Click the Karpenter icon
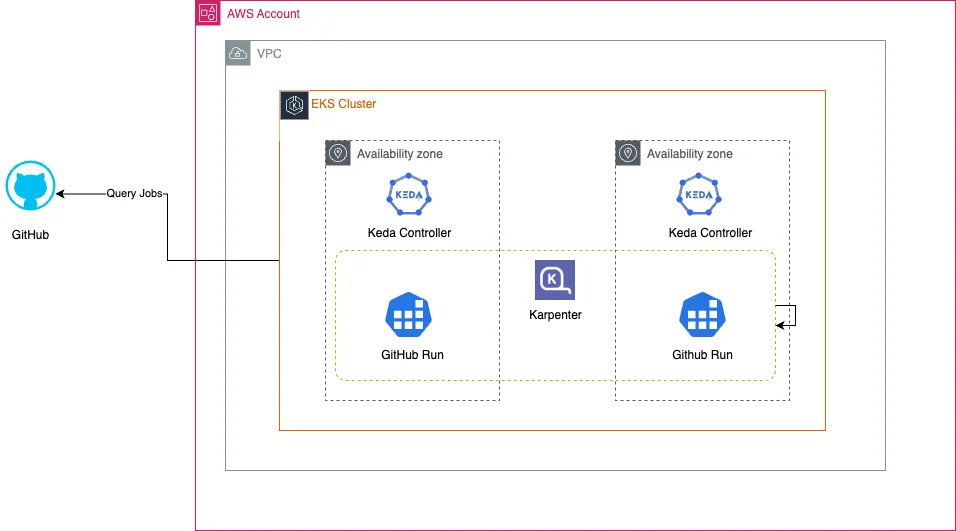The height and width of the screenshot is (531, 956). pos(555,280)
